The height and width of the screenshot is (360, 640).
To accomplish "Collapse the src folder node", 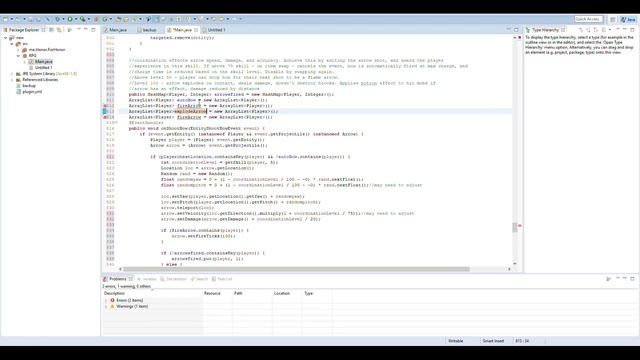I will point(12,44).
